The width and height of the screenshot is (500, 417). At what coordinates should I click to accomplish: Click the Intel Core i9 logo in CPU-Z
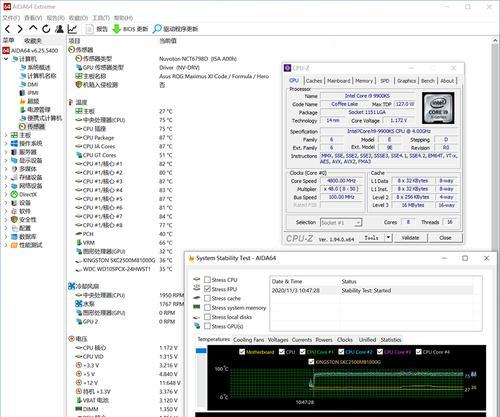click(438, 108)
